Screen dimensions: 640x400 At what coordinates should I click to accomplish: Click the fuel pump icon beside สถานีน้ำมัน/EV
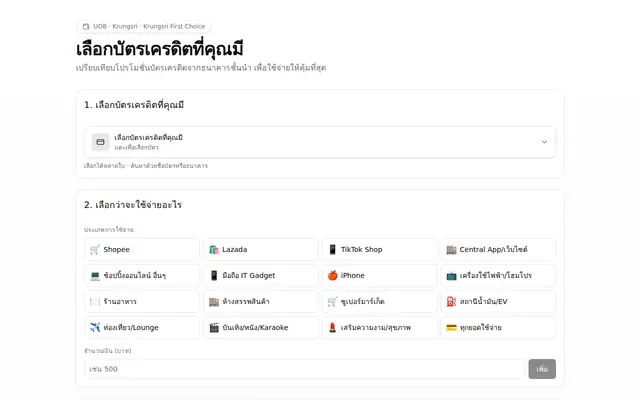click(x=451, y=302)
